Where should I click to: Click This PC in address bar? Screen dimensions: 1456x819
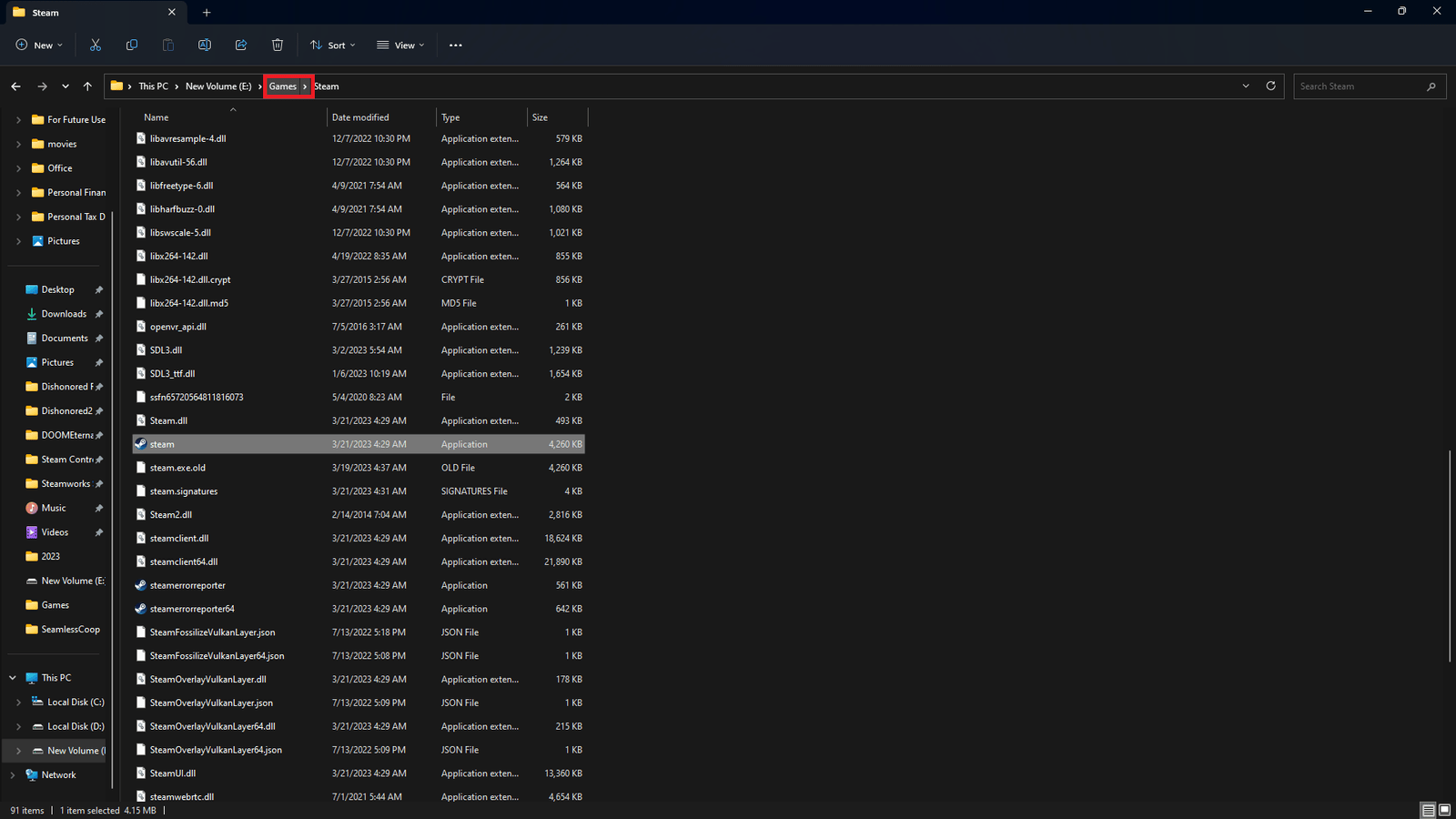[x=153, y=86]
